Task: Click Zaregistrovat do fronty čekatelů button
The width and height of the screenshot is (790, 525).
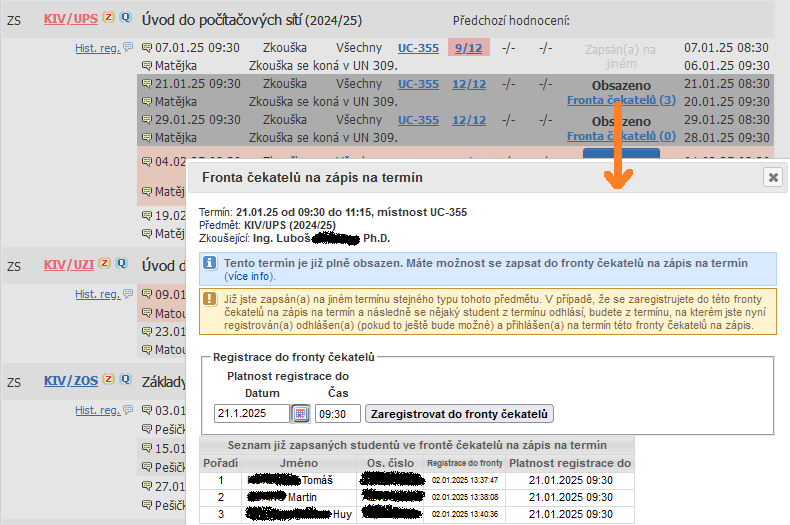Action: coord(459,414)
